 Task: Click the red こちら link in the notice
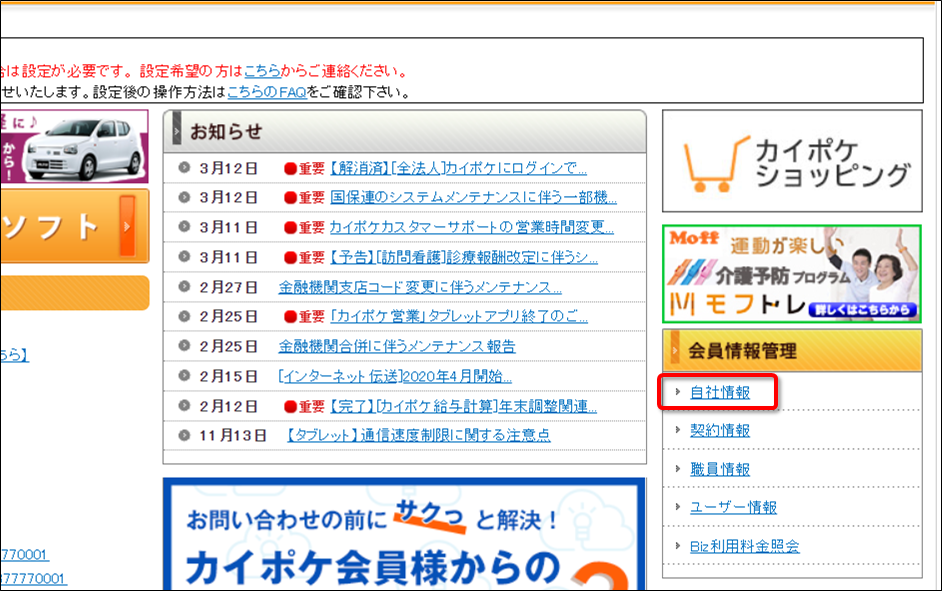pyautogui.click(x=263, y=71)
